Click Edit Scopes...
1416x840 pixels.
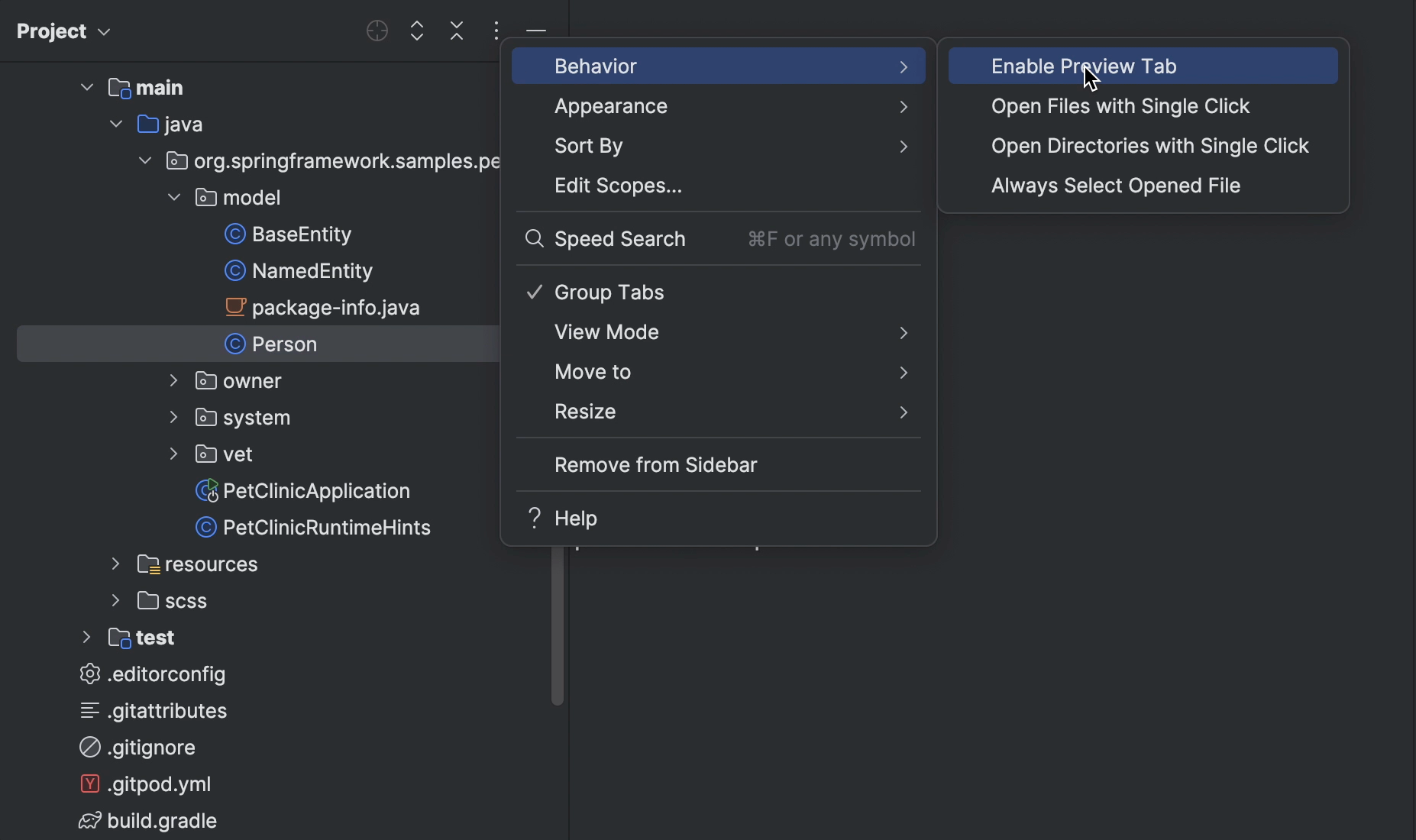pos(618,186)
